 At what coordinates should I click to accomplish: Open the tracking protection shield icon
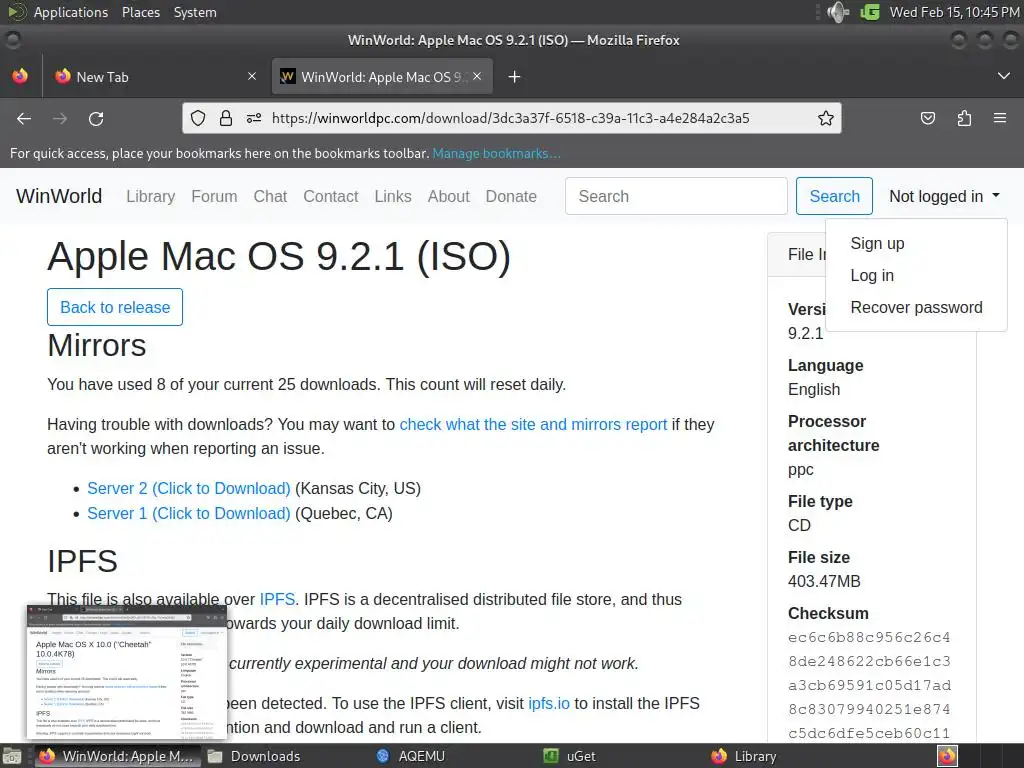click(198, 118)
